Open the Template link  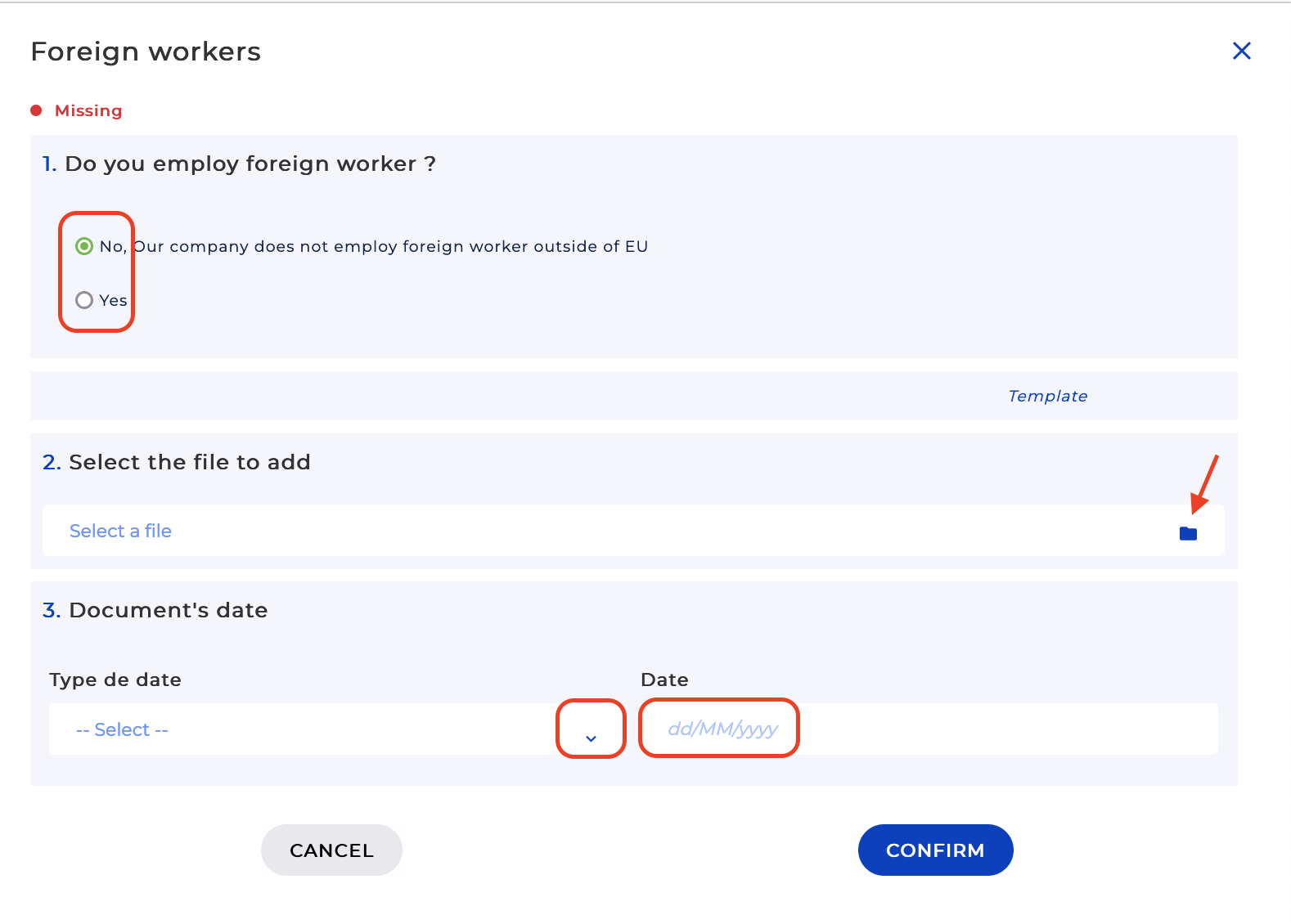pyautogui.click(x=1047, y=396)
